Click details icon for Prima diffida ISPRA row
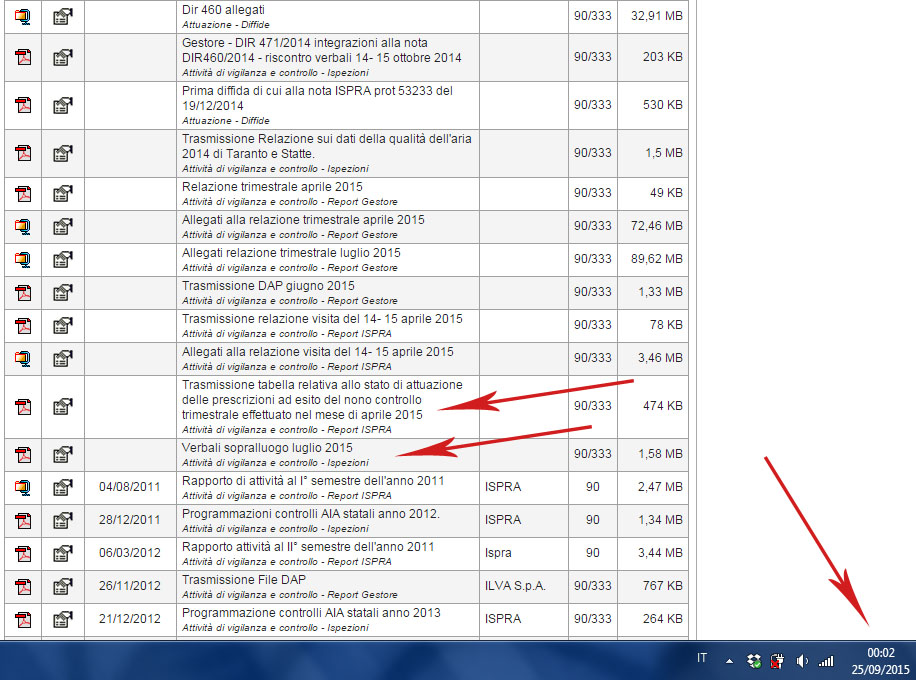The width and height of the screenshot is (916, 680). pos(63,105)
